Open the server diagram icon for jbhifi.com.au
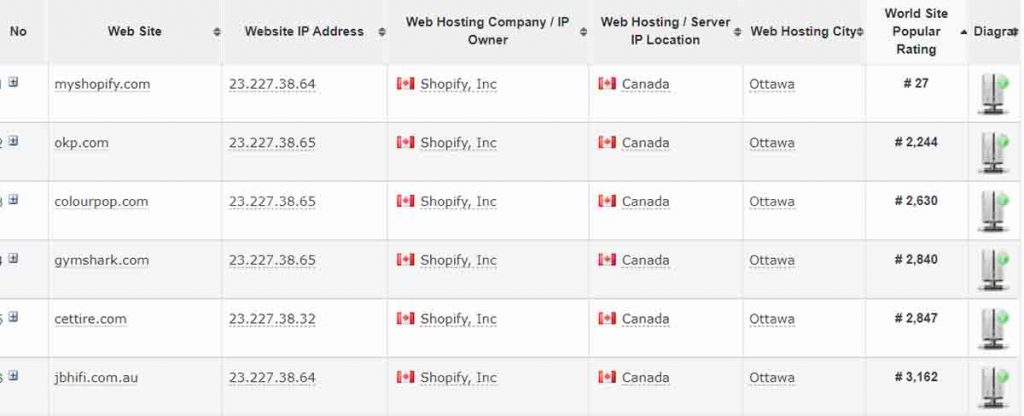This screenshot has width=1024, height=416. click(993, 389)
